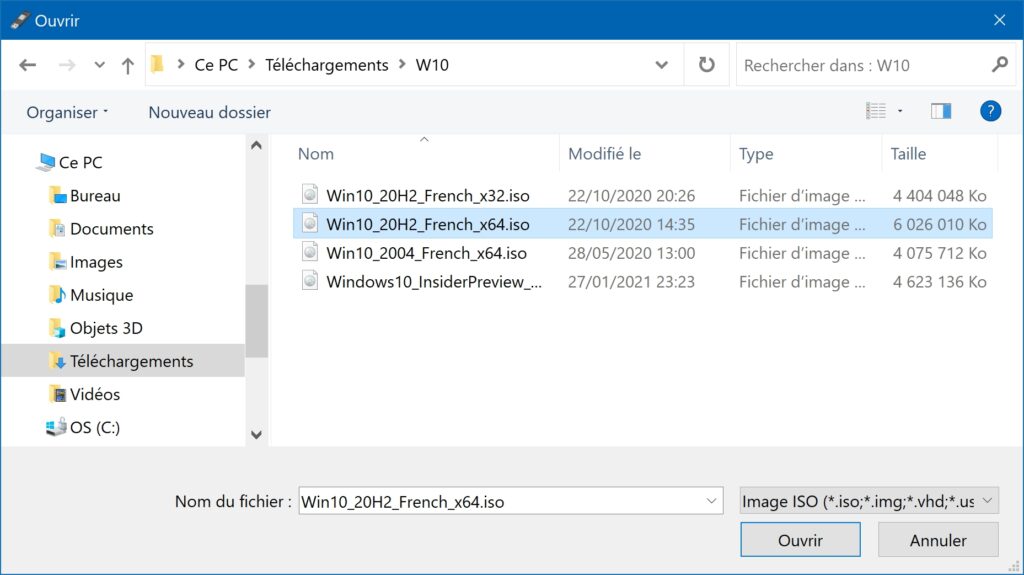Click the forward navigation arrow
This screenshot has width=1024, height=575.
coord(67,65)
